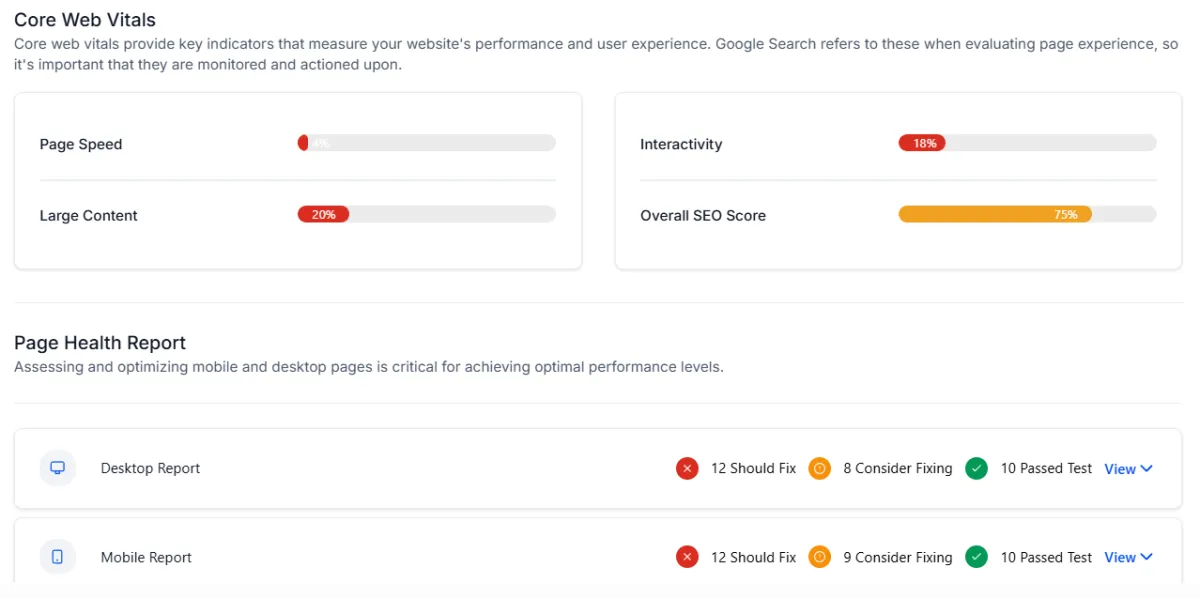1200x598 pixels.
Task: Expand the Desktop Report View chevron
Action: click(x=1147, y=469)
